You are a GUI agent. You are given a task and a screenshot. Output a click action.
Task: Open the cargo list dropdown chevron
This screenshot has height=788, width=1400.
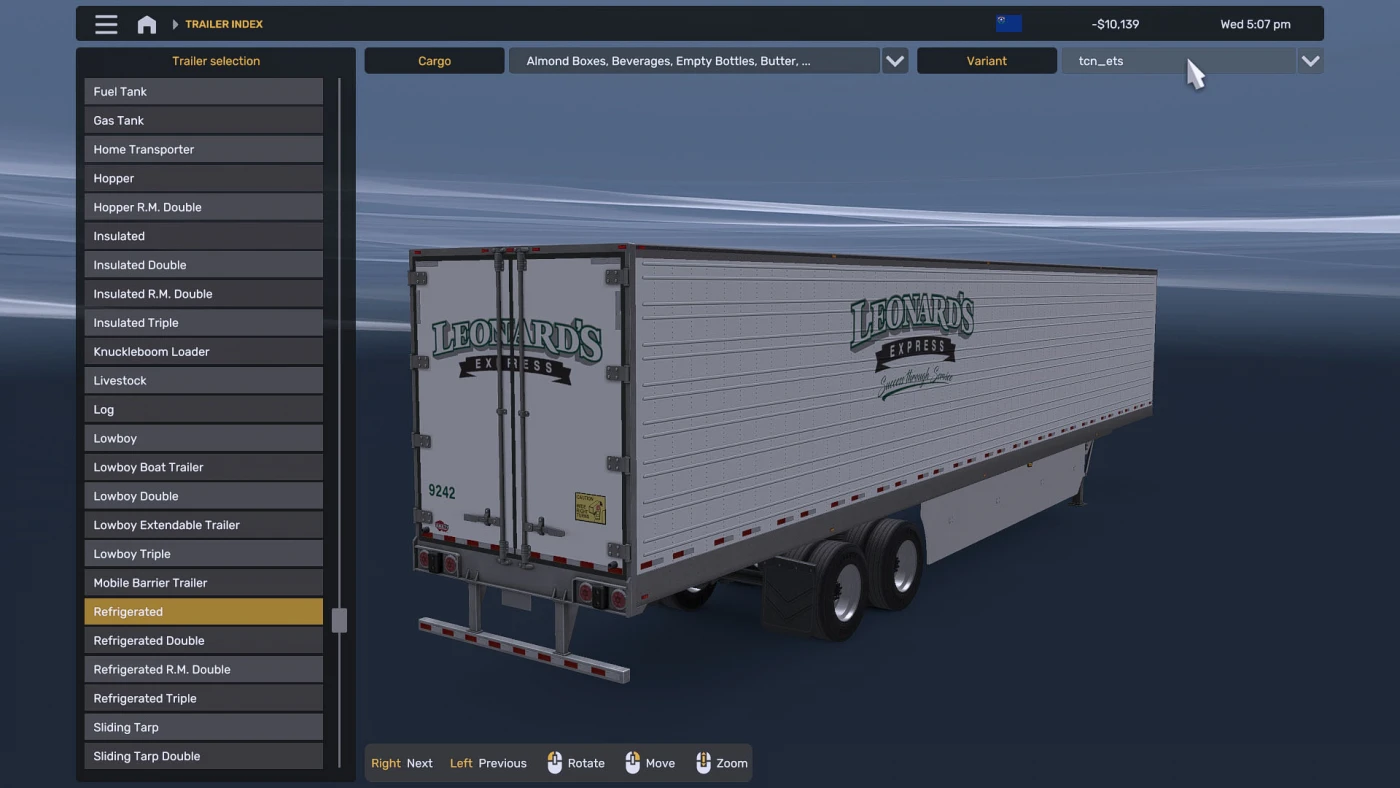[894, 60]
